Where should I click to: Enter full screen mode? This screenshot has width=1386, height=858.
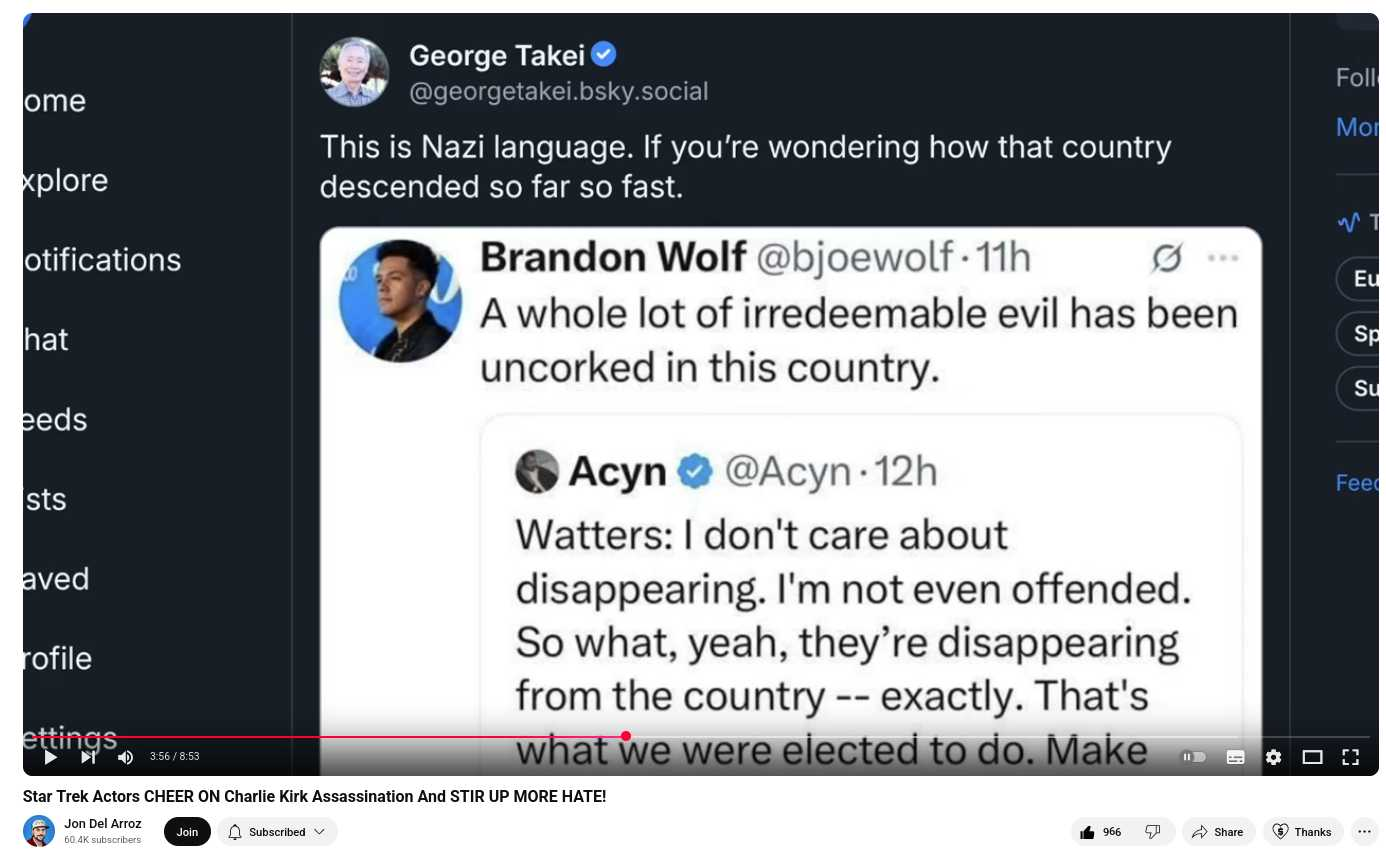coord(1350,757)
